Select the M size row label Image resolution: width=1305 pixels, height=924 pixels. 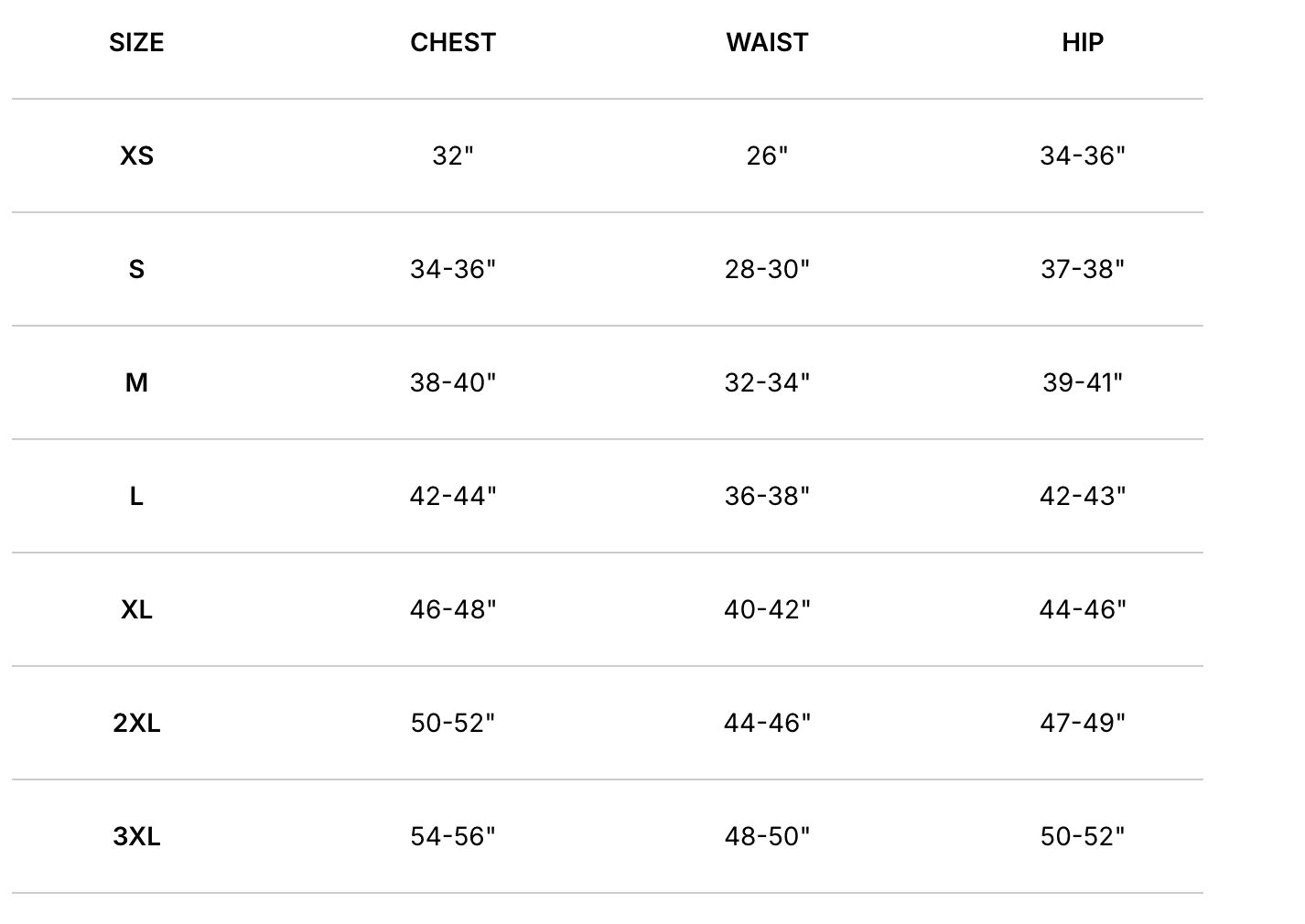[136, 383]
